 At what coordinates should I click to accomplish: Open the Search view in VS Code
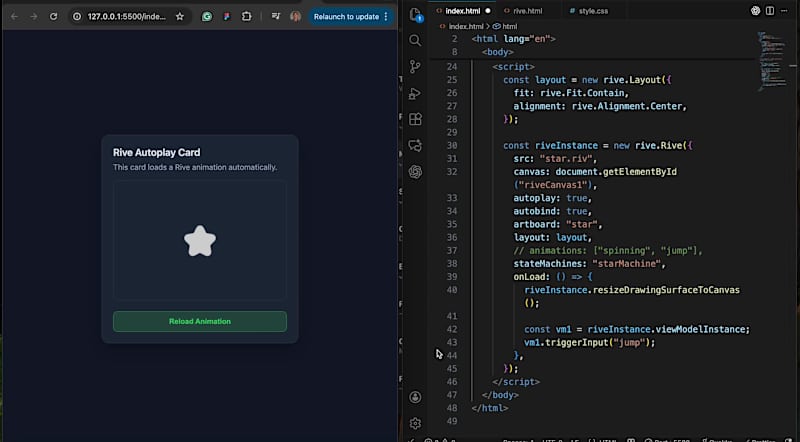click(x=415, y=40)
